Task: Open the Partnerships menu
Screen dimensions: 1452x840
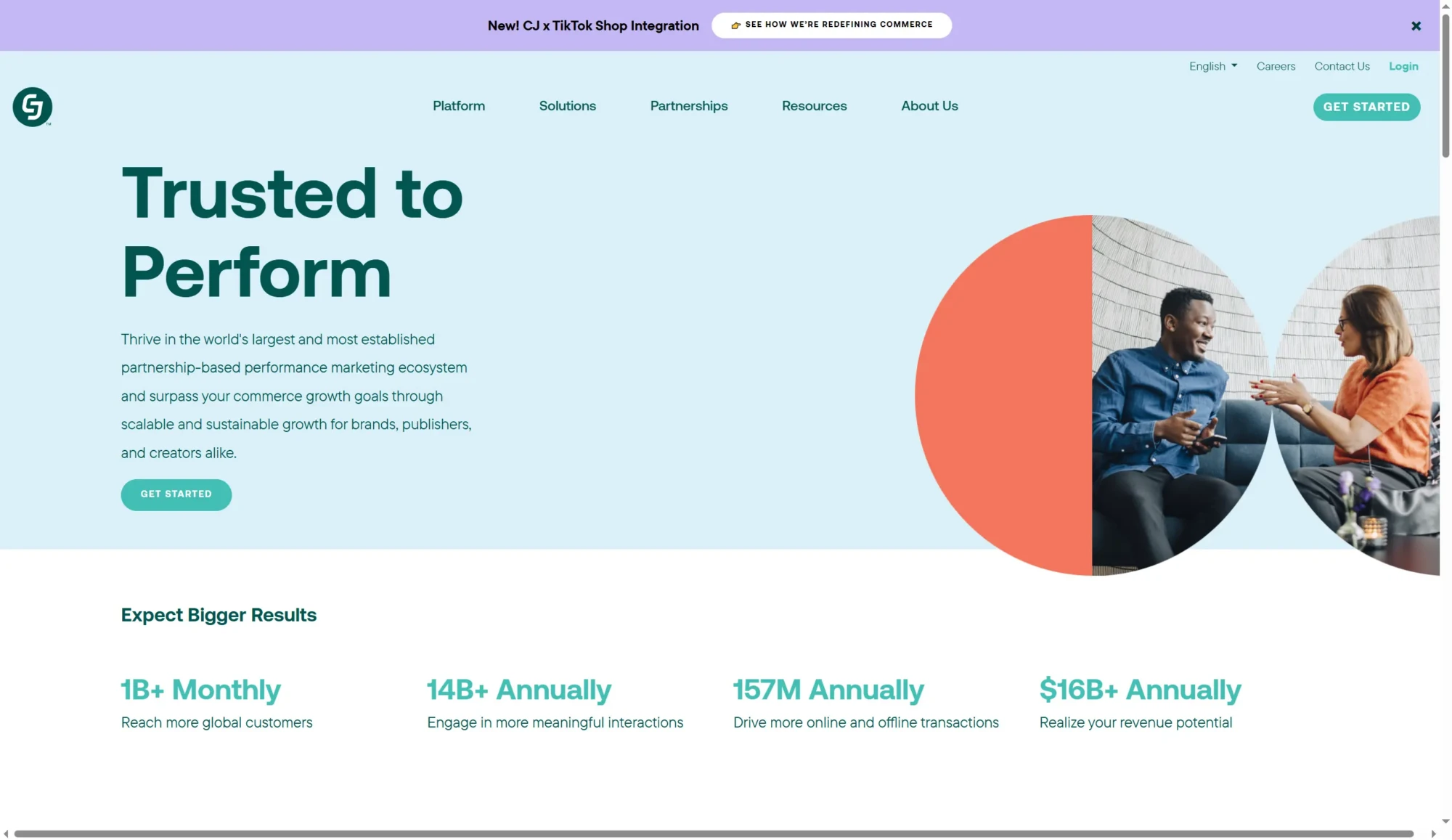Action: [689, 106]
